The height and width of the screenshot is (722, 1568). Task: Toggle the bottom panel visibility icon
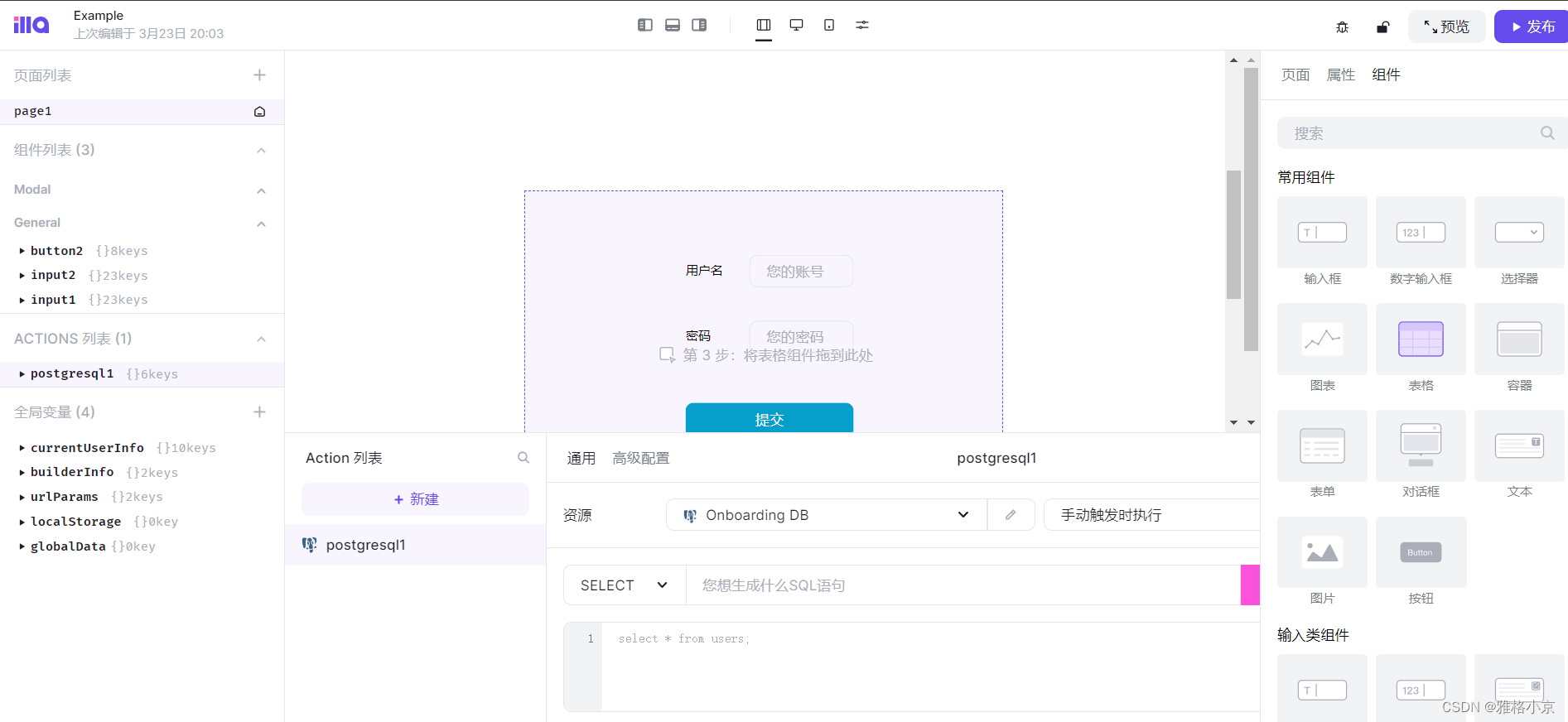click(673, 25)
